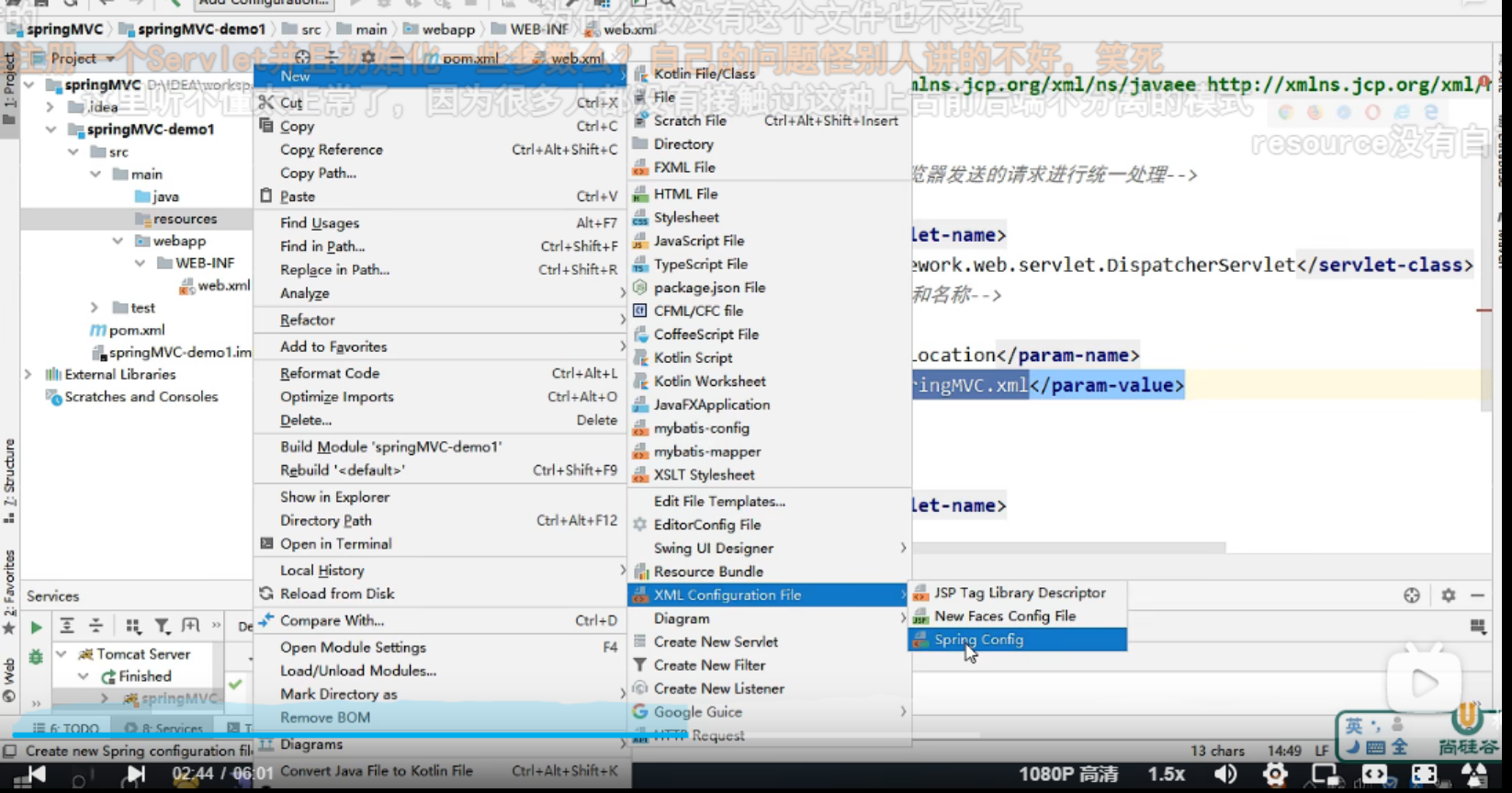Toggle IME full-width 全 mode
1512x793 pixels.
[x=1398, y=747]
